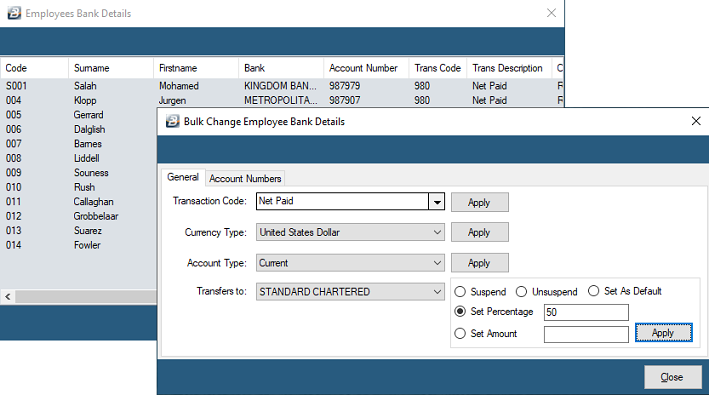Sort by the Firstname column header
709x395 pixels.
(196, 68)
